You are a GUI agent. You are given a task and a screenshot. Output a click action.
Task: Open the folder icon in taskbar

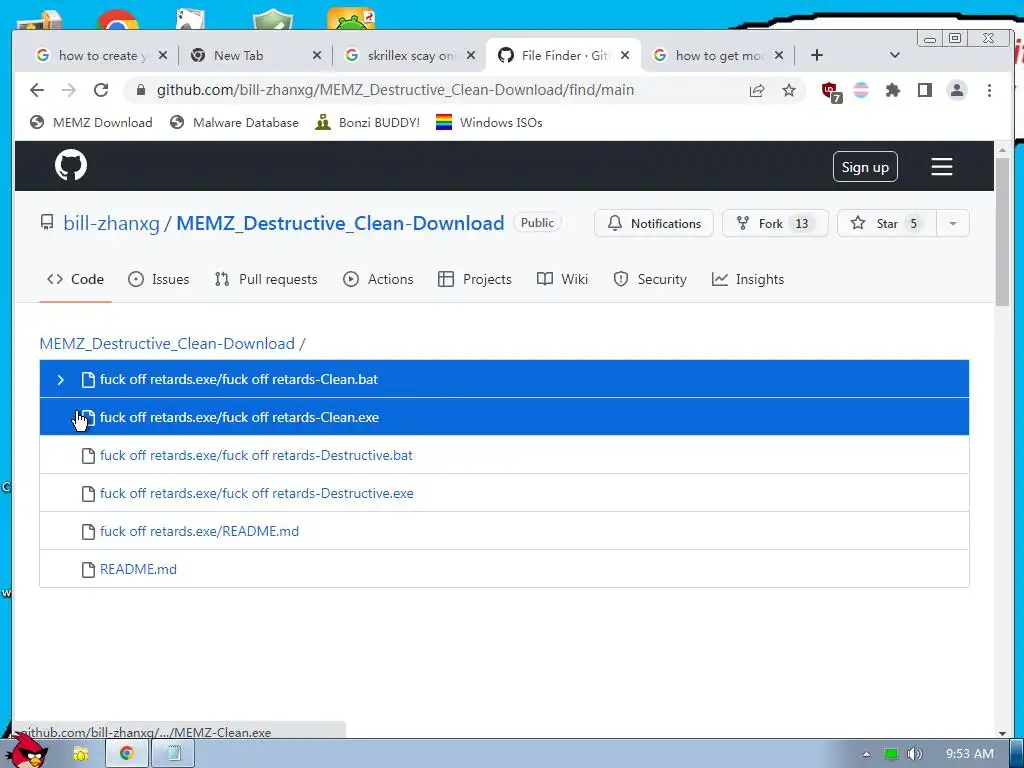tap(80, 754)
